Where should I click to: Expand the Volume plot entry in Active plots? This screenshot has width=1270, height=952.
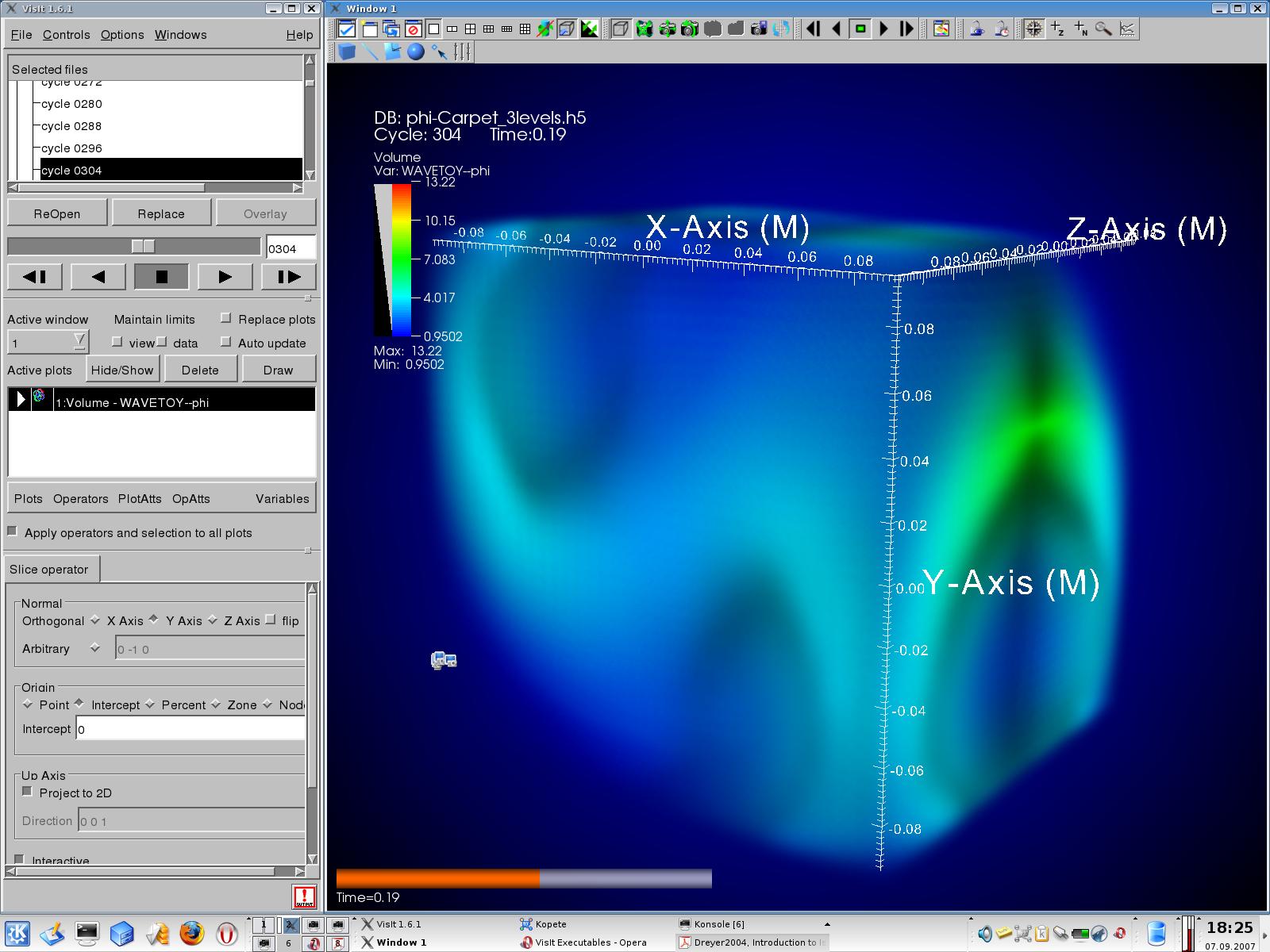pos(20,399)
